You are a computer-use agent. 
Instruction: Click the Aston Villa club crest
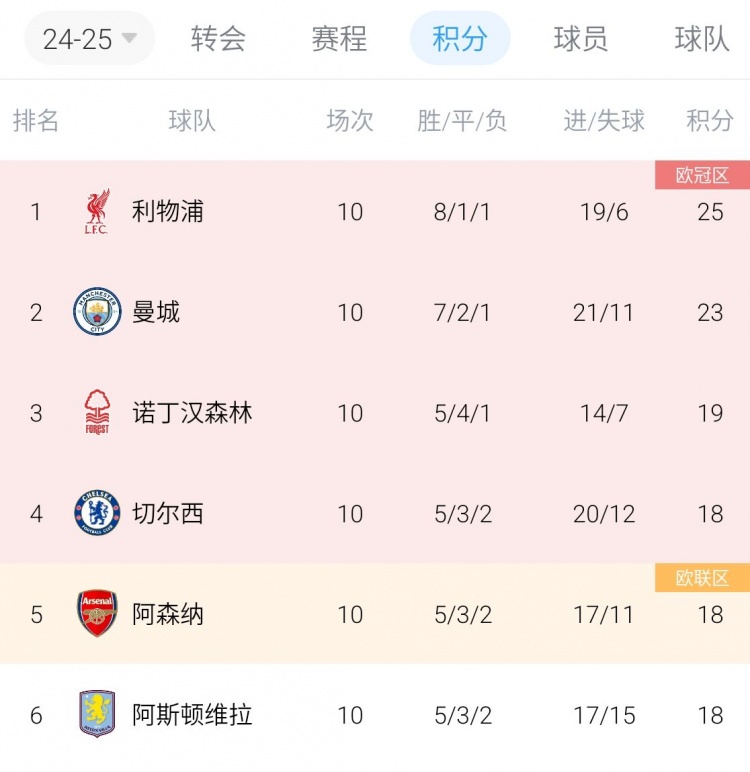coord(97,715)
